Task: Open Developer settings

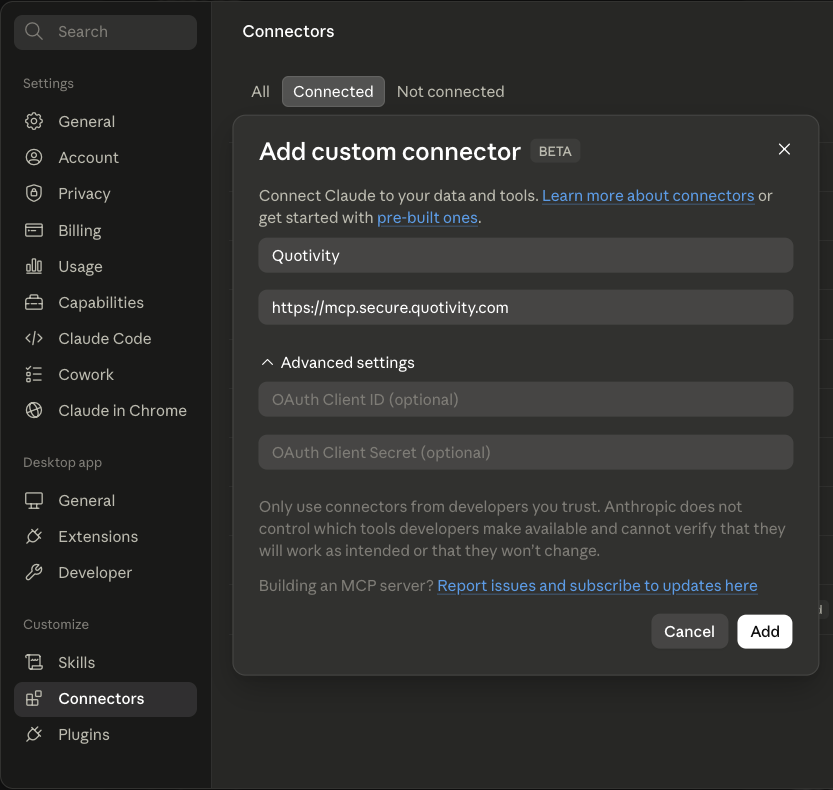Action: (105, 573)
